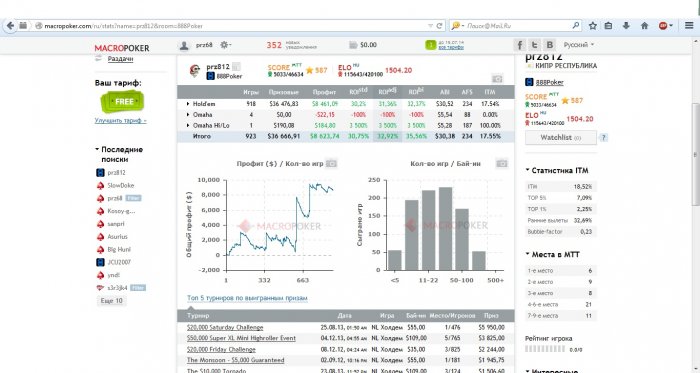Viewport: 700px width, 373px height.
Task: Open the Раздачи link in left sidebar
Action: point(120,58)
